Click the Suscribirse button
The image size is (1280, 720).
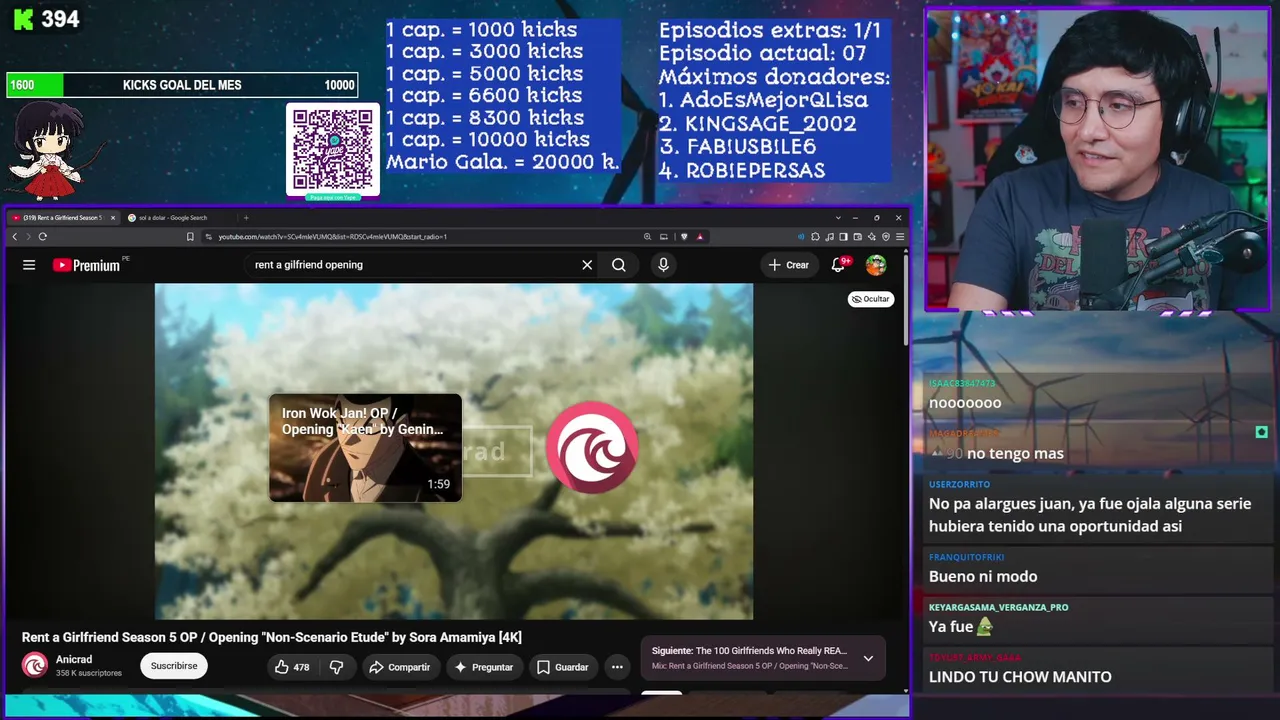click(x=174, y=666)
